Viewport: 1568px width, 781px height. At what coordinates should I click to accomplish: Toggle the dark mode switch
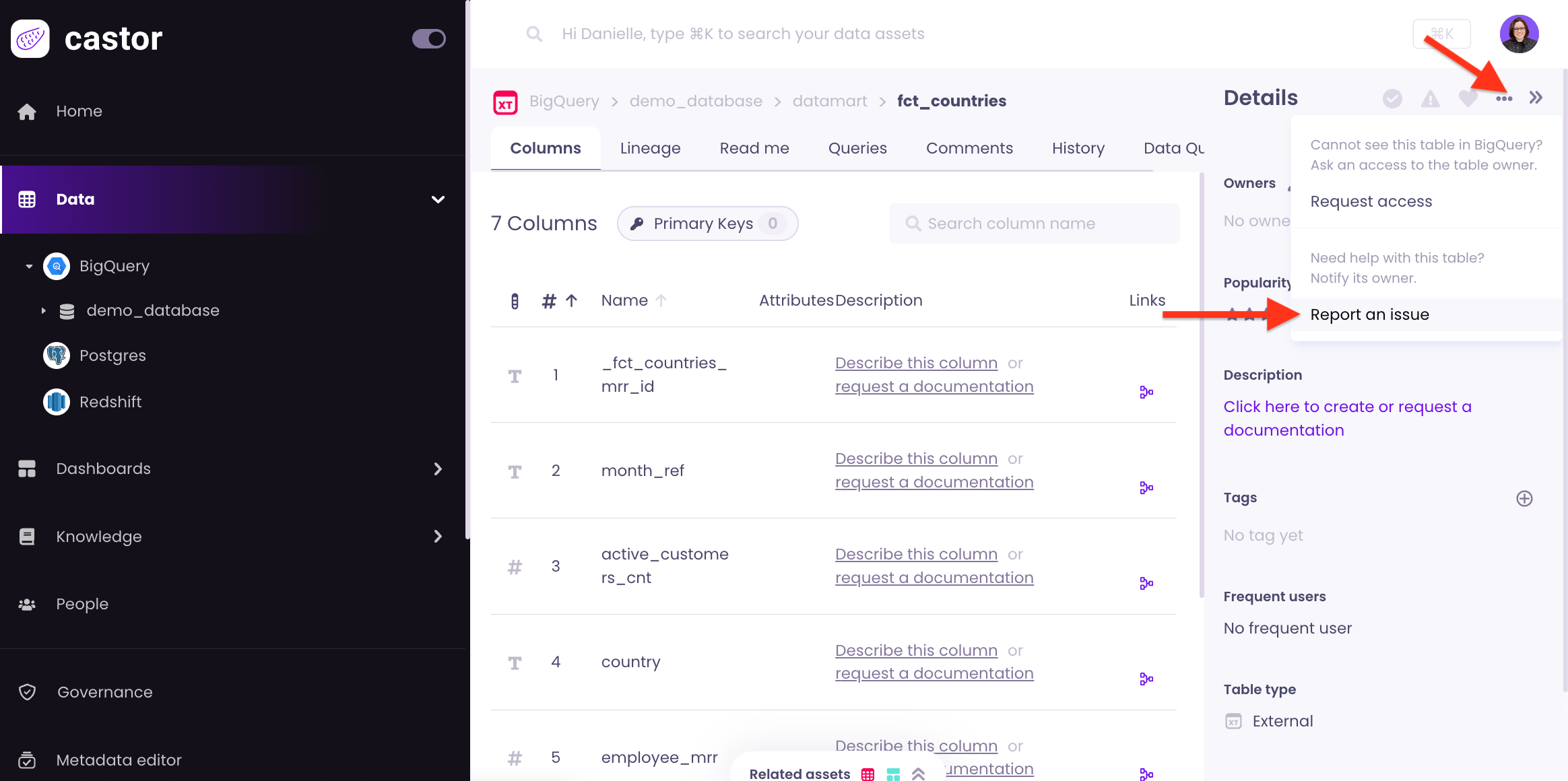[429, 38]
